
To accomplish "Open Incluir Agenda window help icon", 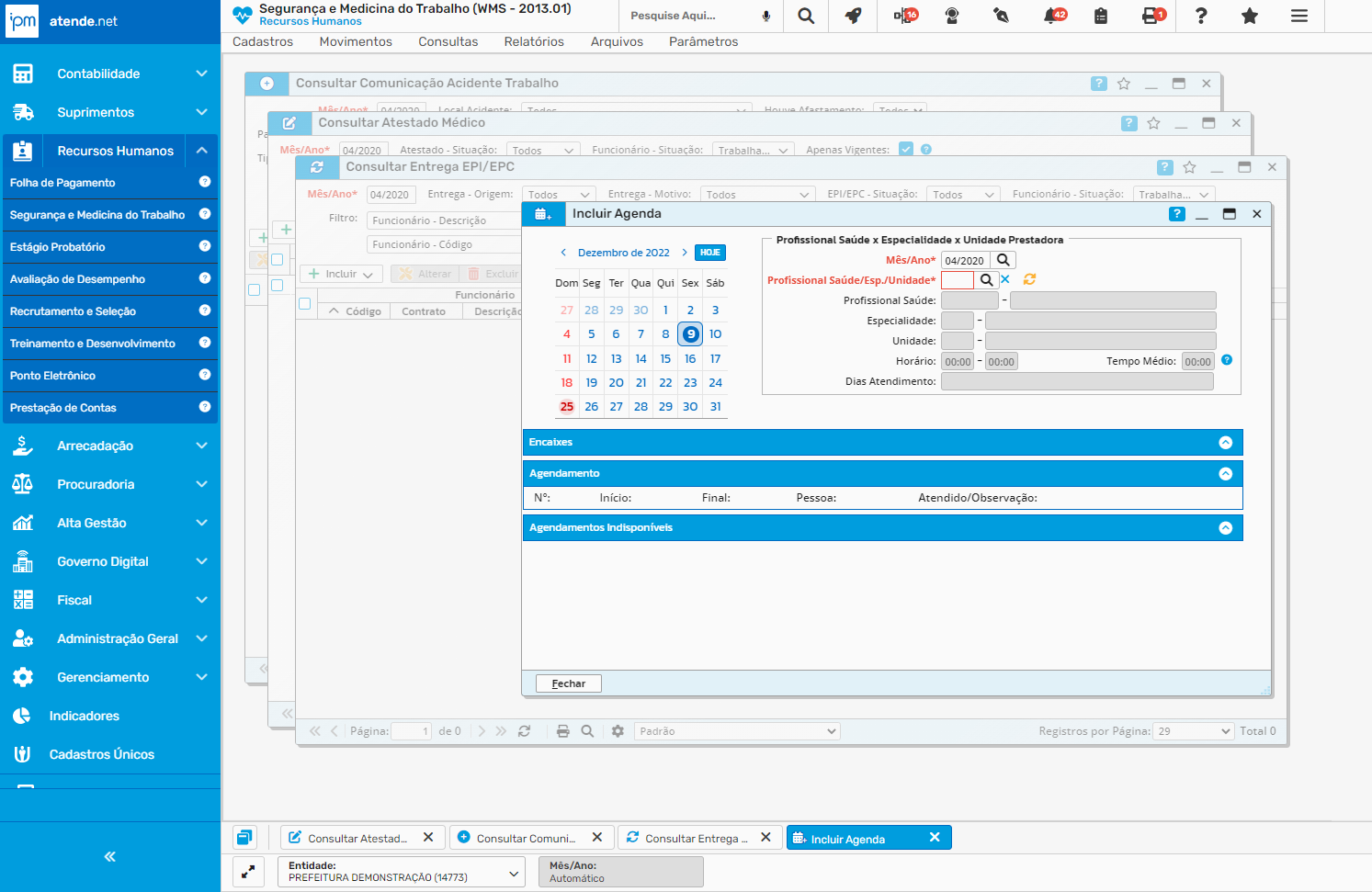I will coord(1177,214).
